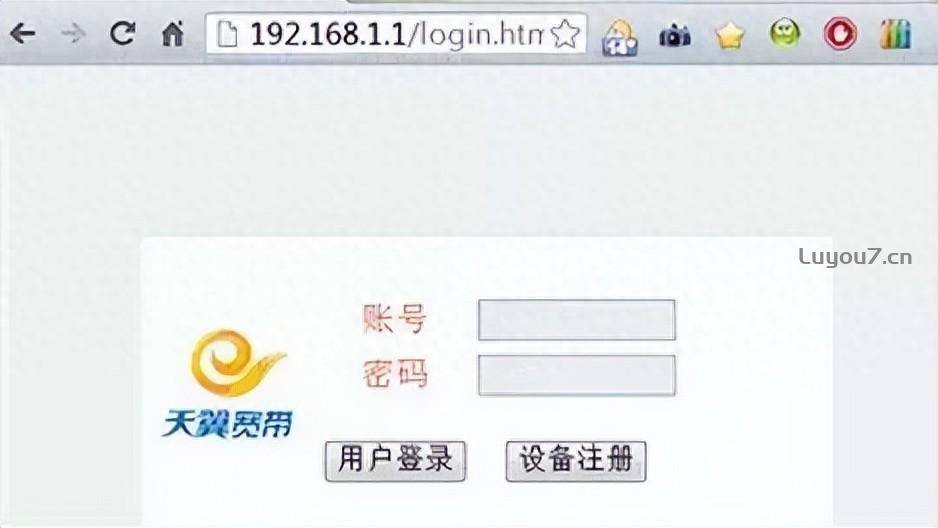Viewport: 938px width, 528px height.
Task: Go to the browser home page
Action: pyautogui.click(x=173, y=33)
